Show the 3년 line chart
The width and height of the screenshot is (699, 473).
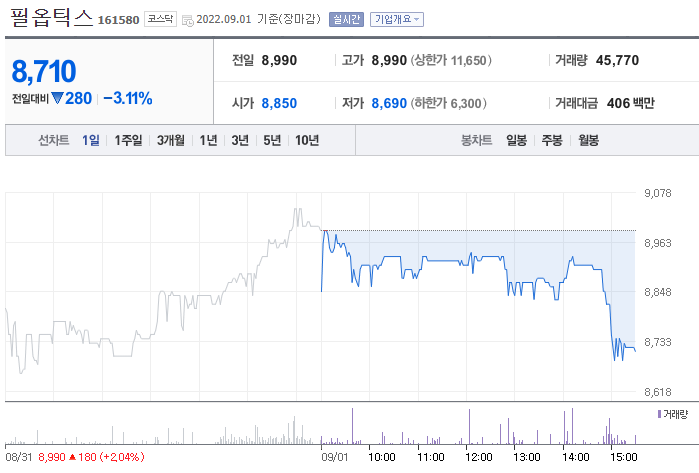[x=240, y=140]
